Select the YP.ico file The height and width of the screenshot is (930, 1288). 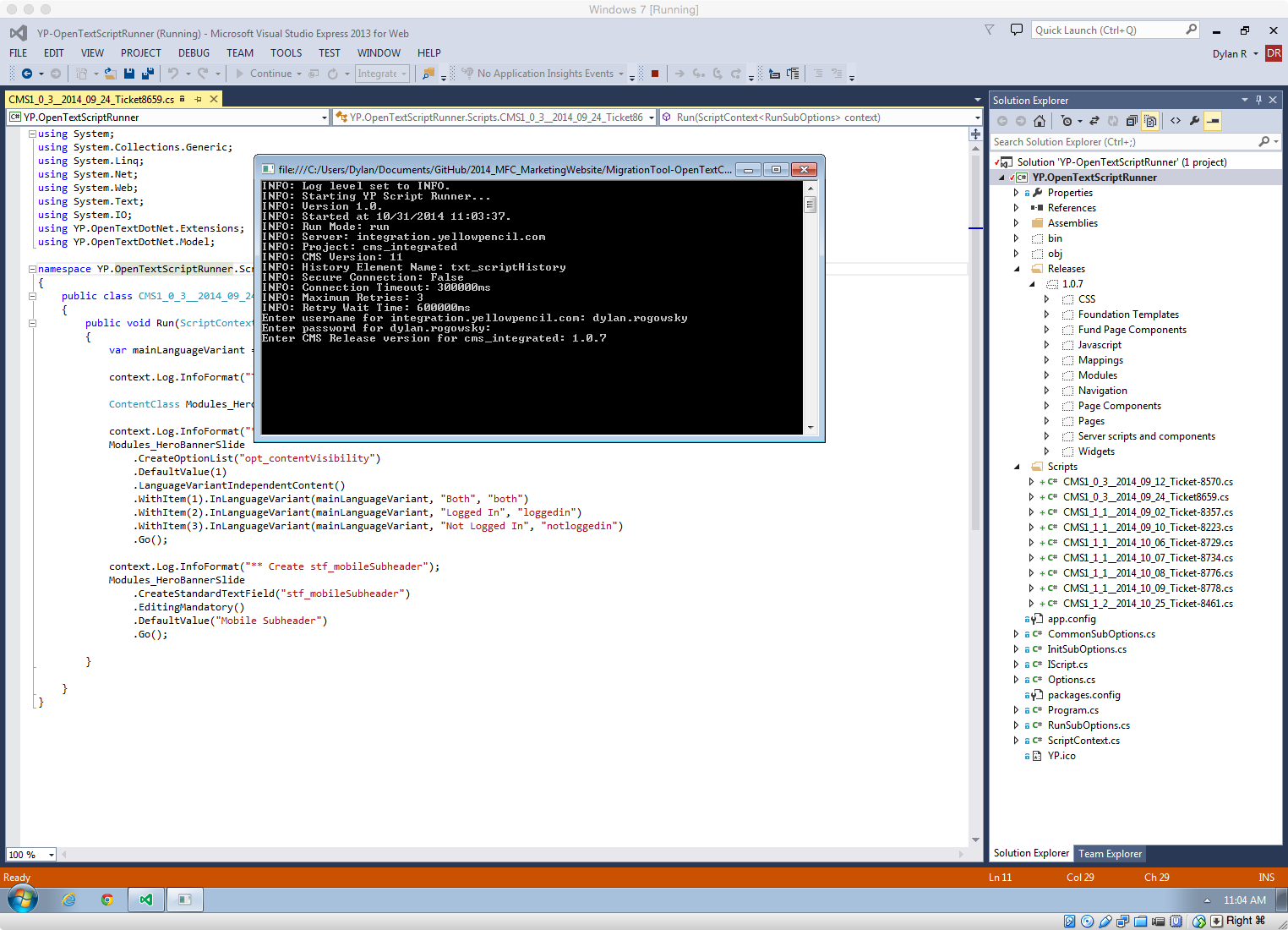click(x=1062, y=756)
